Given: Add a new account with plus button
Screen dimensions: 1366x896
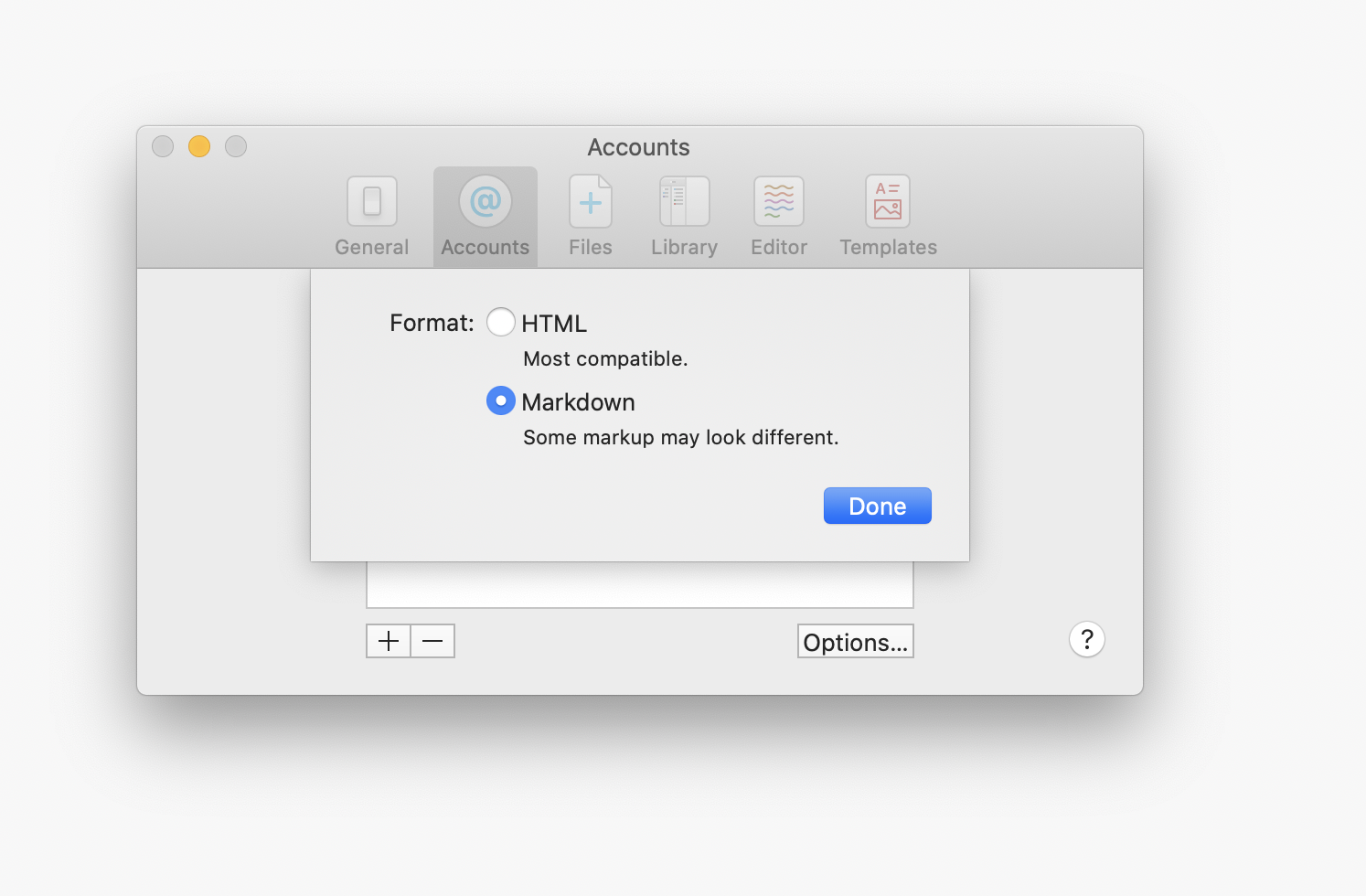Looking at the screenshot, I should 389,641.
